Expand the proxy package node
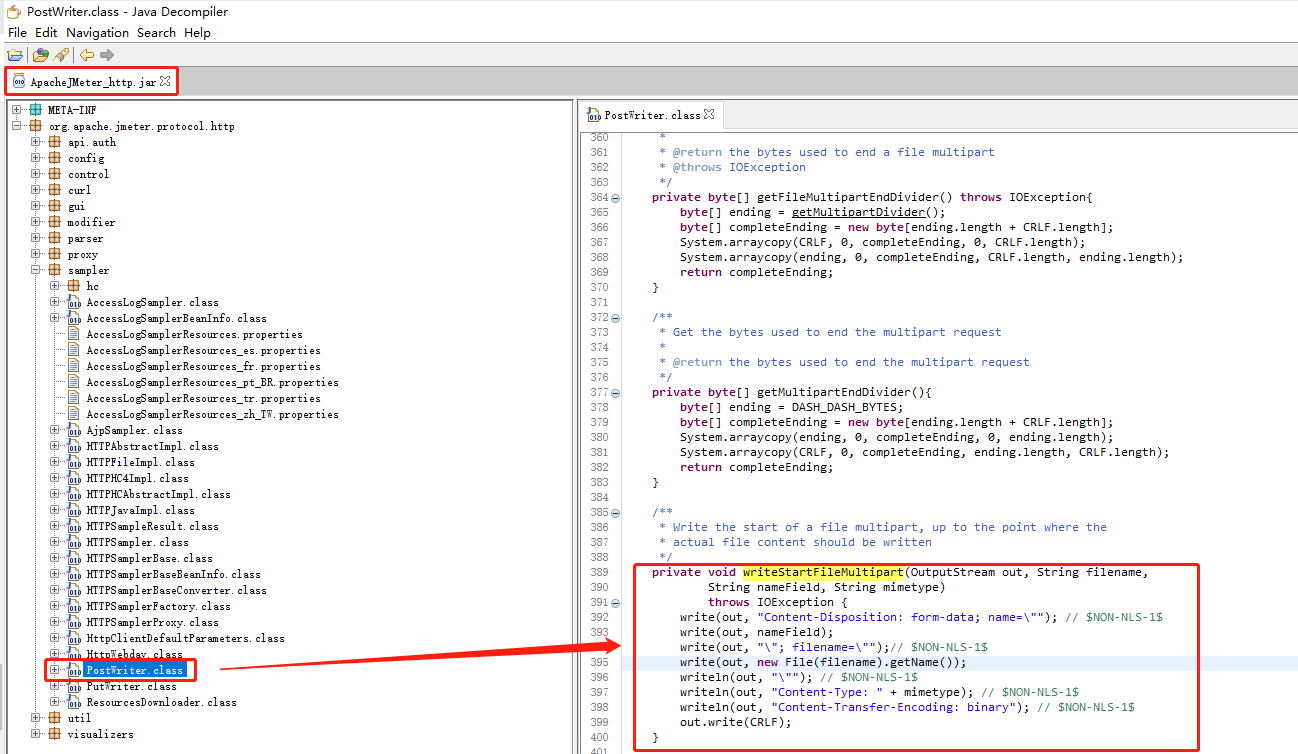Image resolution: width=1298 pixels, height=754 pixels. pyautogui.click(x=36, y=254)
